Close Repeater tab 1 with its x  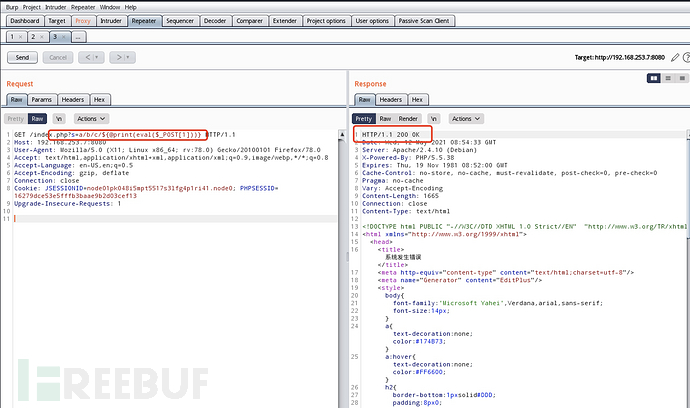22,36
